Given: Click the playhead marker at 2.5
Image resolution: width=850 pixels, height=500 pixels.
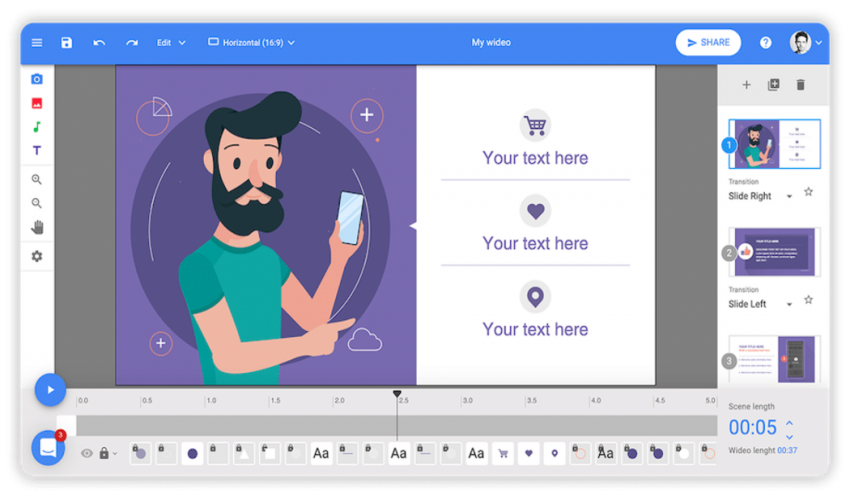Looking at the screenshot, I should 397,394.
